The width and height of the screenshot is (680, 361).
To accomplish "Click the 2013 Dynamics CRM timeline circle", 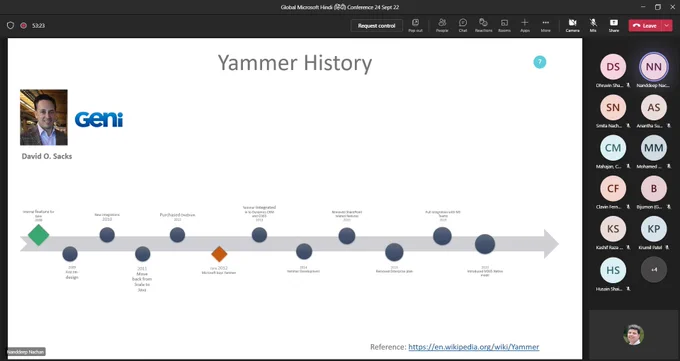I will click(259, 235).
